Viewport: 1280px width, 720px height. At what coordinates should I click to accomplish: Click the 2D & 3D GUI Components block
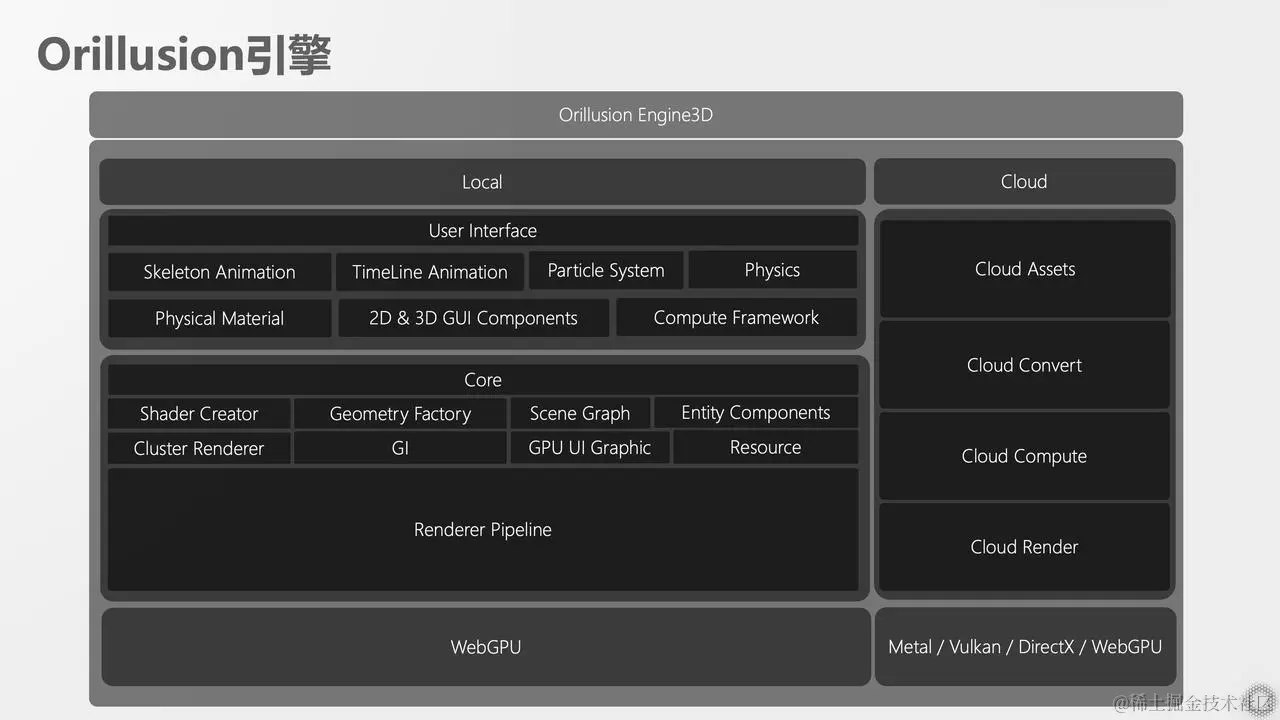pyautogui.click(x=473, y=318)
